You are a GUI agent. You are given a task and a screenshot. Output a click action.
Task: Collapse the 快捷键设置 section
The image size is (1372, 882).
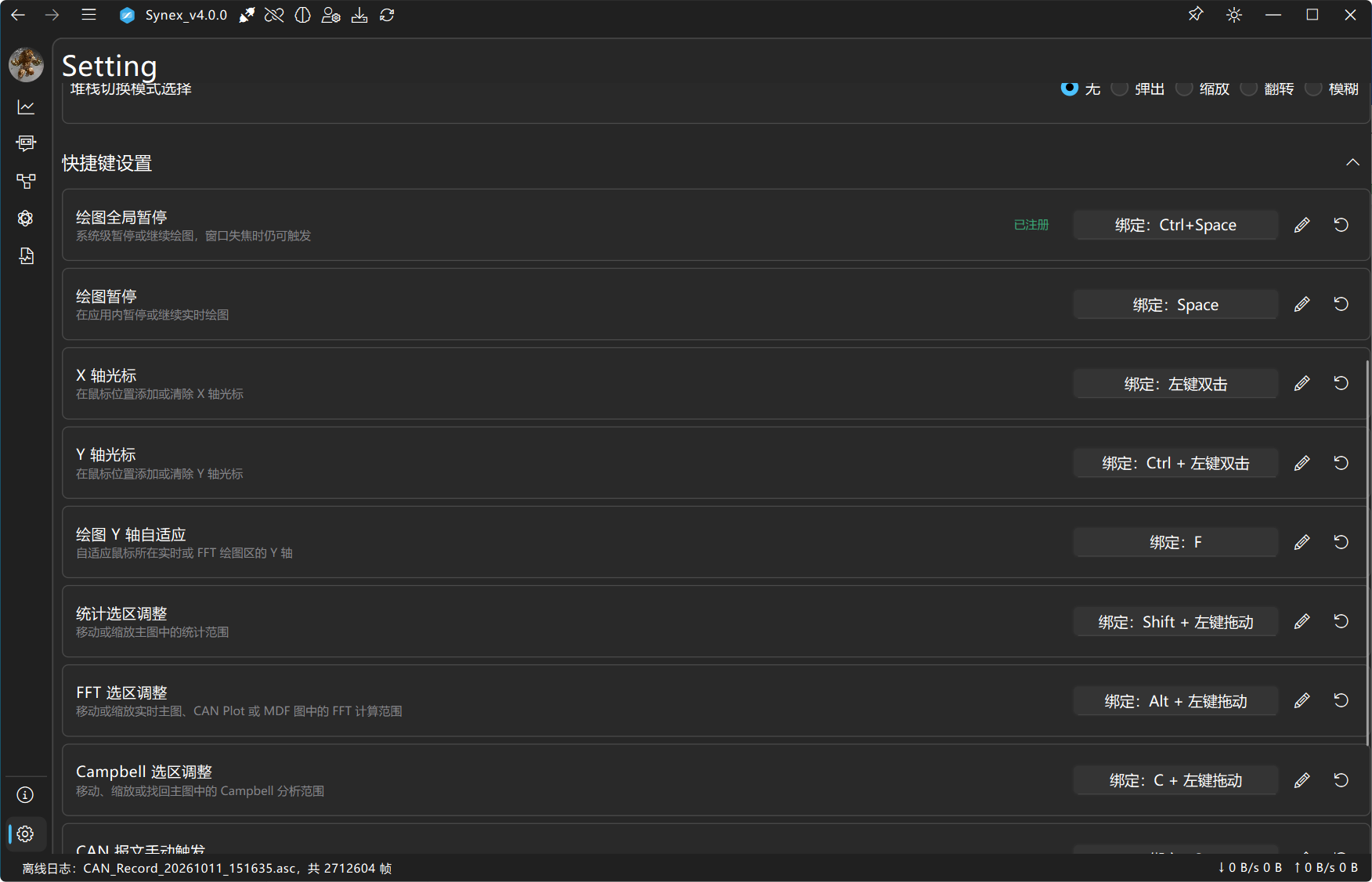(x=1352, y=162)
